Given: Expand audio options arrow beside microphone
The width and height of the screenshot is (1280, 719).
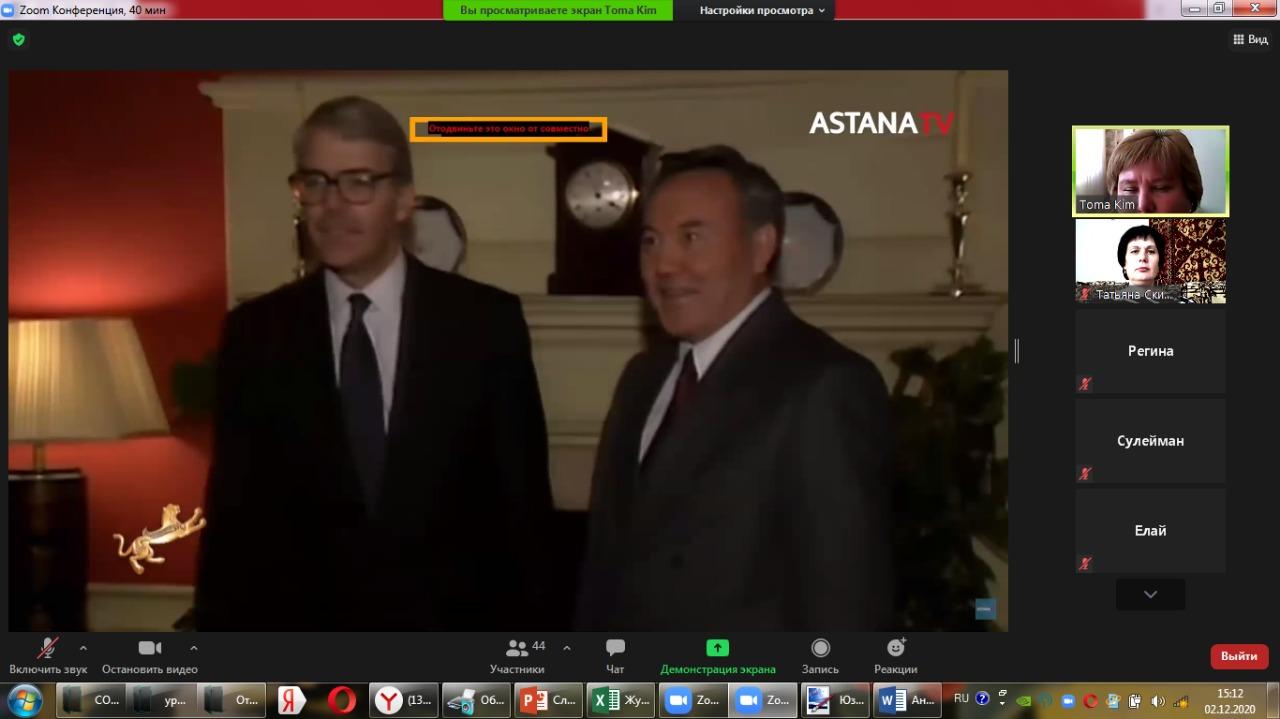Looking at the screenshot, I should click(x=83, y=647).
